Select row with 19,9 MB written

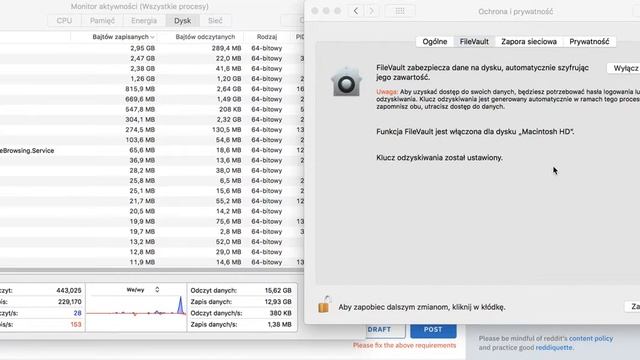point(152,222)
